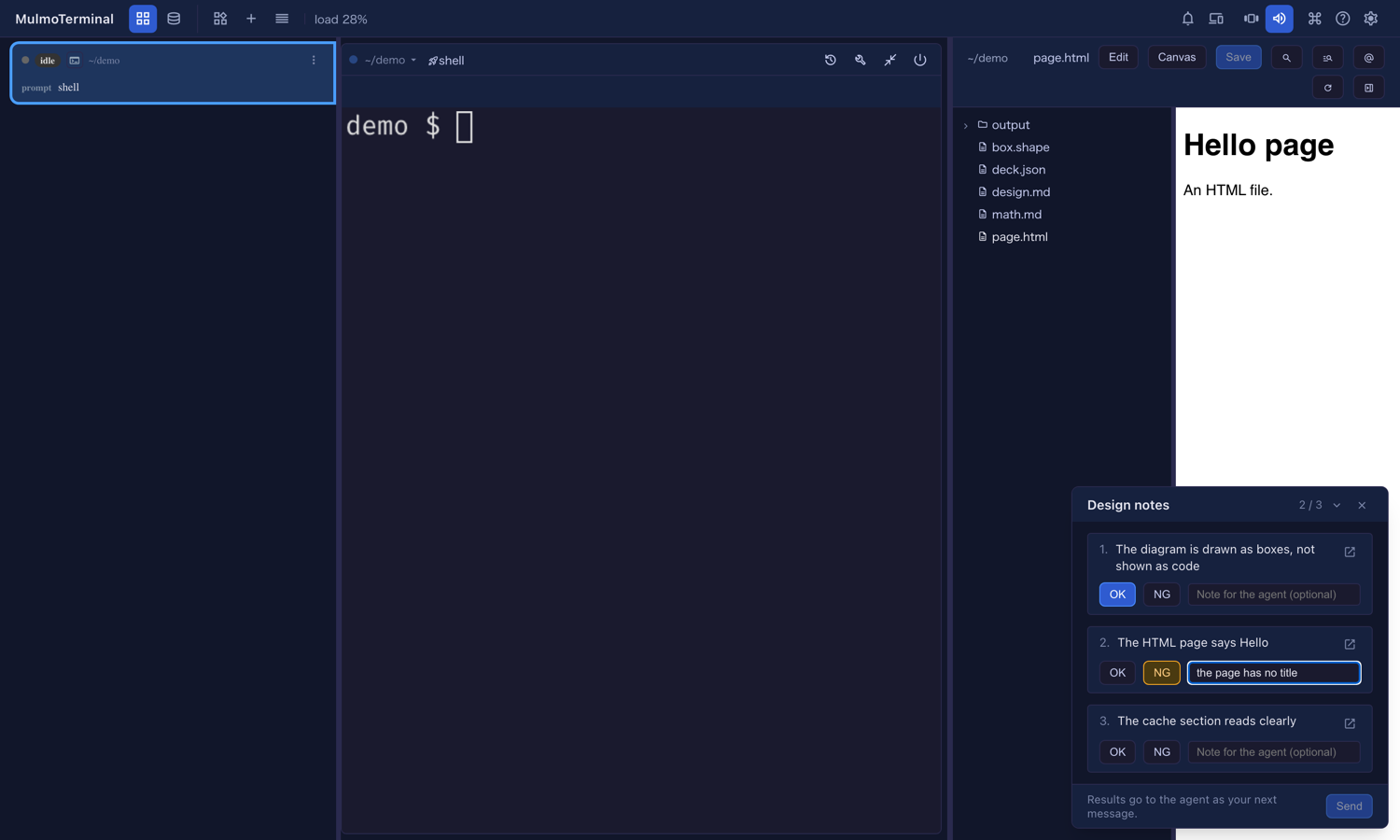
Task: Click the devices icon in the top bar
Action: (1216, 19)
